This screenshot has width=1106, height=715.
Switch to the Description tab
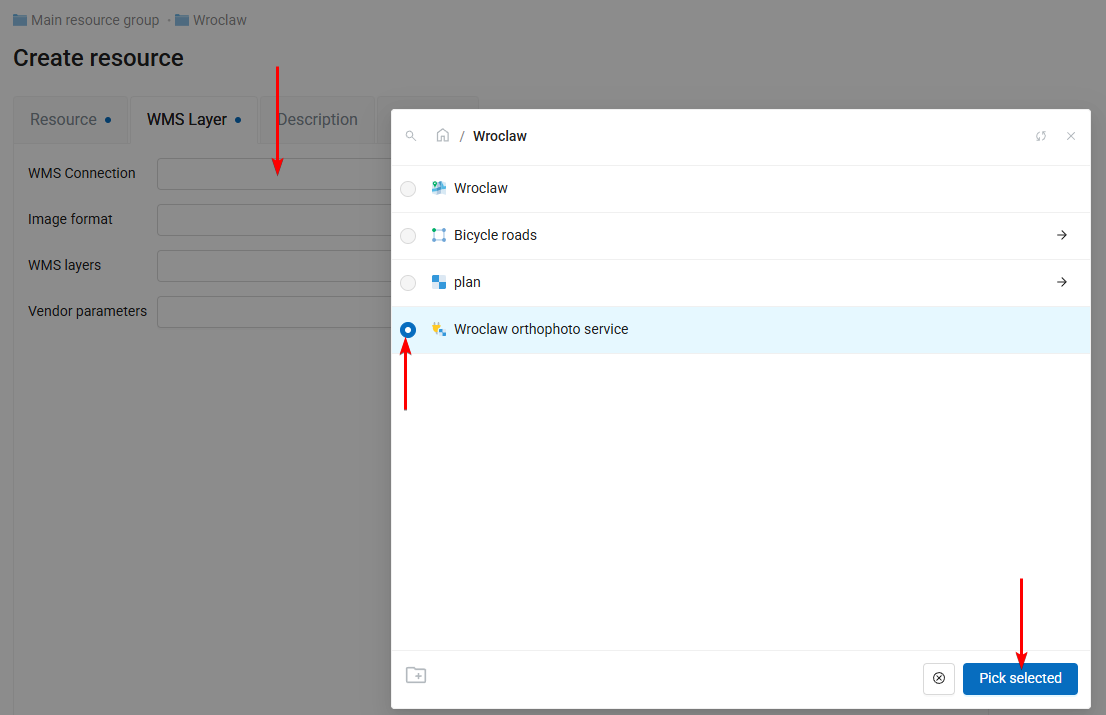click(317, 120)
